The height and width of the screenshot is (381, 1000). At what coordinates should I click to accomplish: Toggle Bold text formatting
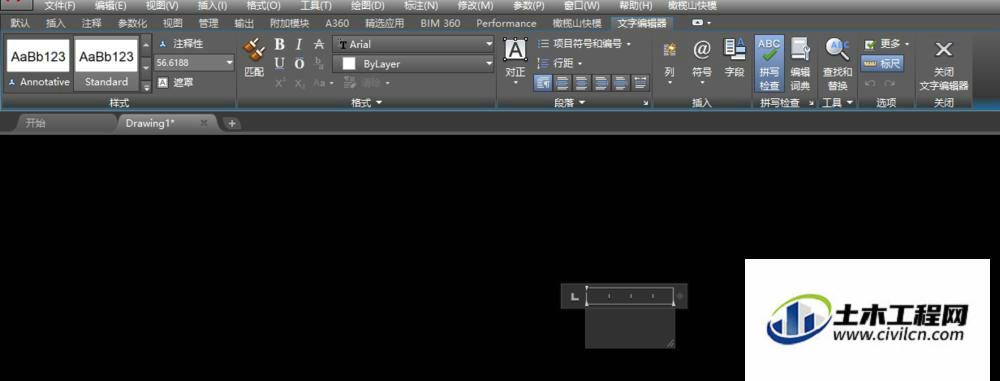[279, 45]
